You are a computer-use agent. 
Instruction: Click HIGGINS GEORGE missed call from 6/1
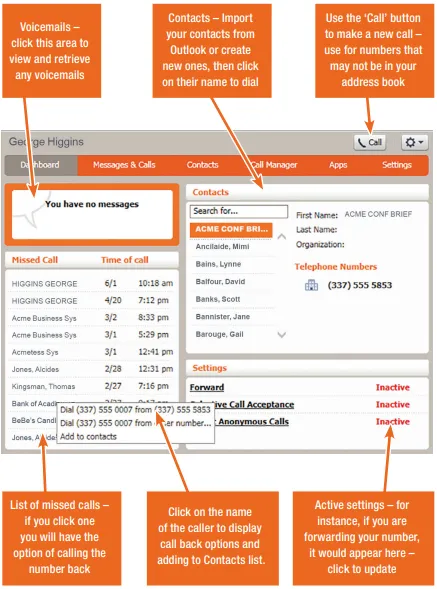tap(92, 284)
